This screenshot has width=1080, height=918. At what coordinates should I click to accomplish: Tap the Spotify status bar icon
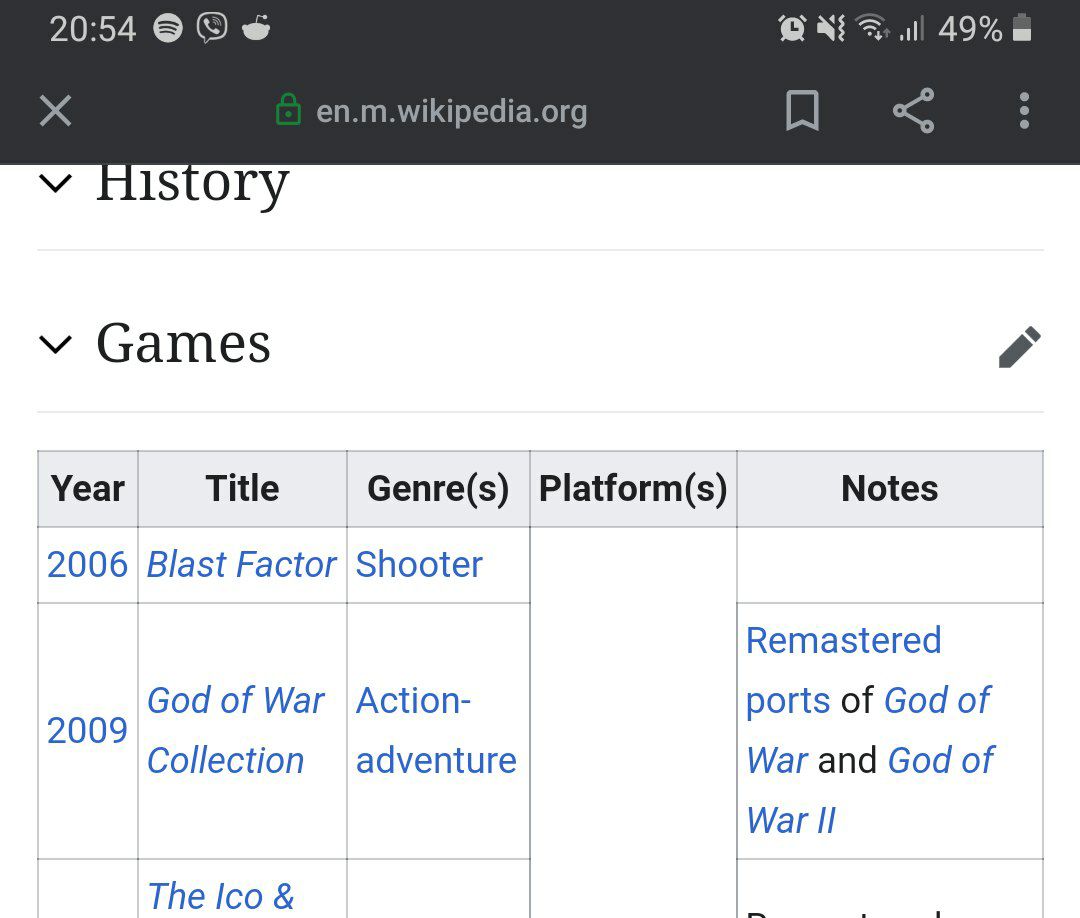coord(168,28)
